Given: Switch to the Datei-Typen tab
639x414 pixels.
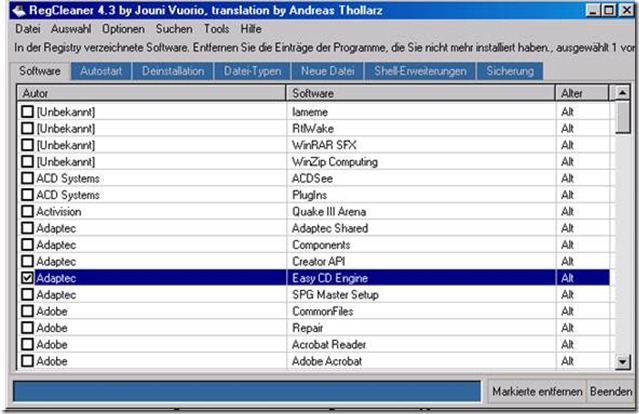Looking at the screenshot, I should tap(252, 71).
